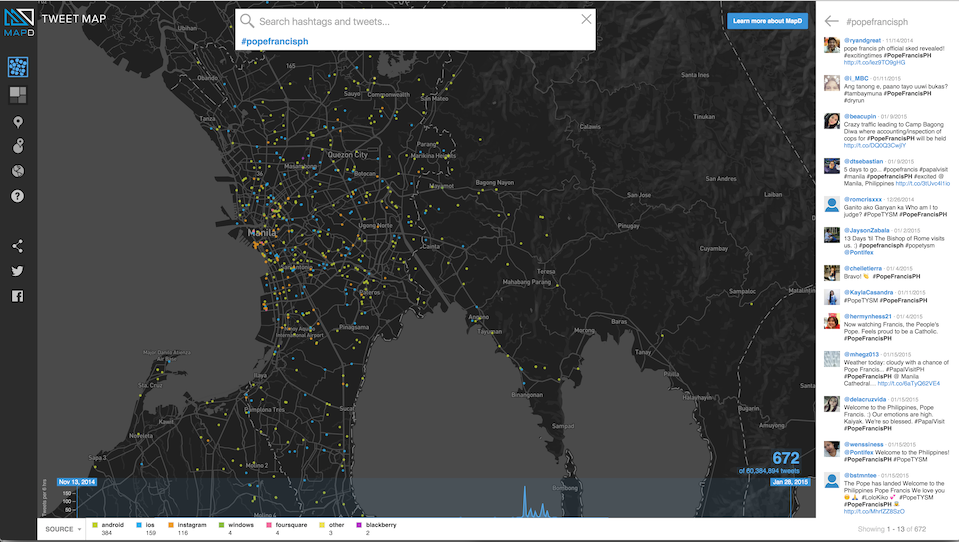Click the back arrow in tweet panel
The image size is (959, 542).
click(x=831, y=21)
